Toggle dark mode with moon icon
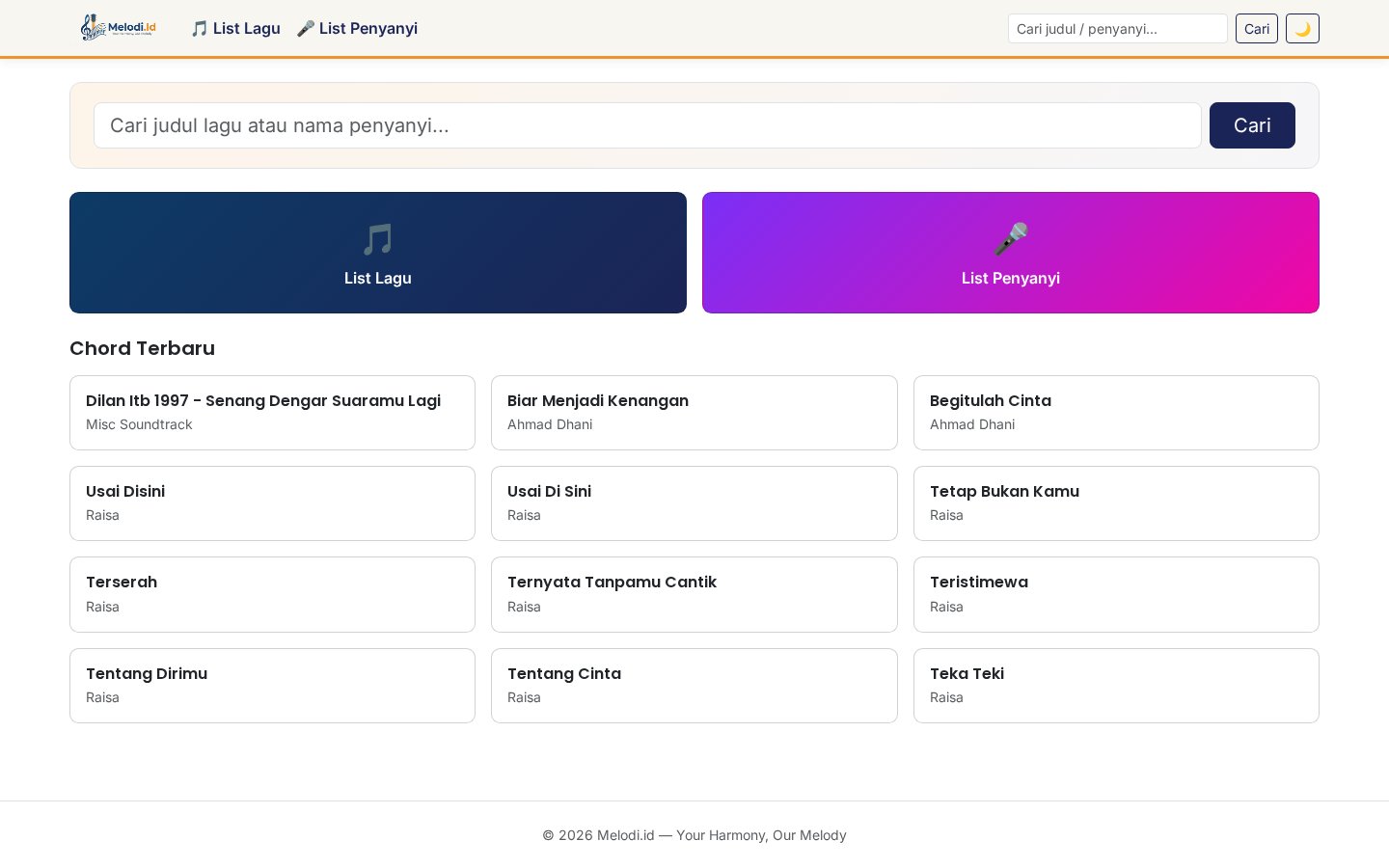The image size is (1389, 868). click(x=1302, y=29)
